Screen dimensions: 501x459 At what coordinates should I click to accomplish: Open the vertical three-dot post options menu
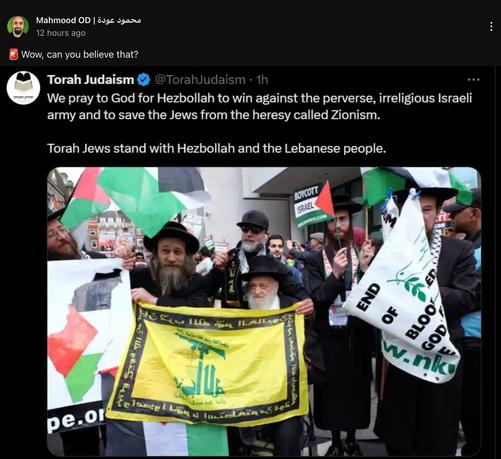point(491,26)
